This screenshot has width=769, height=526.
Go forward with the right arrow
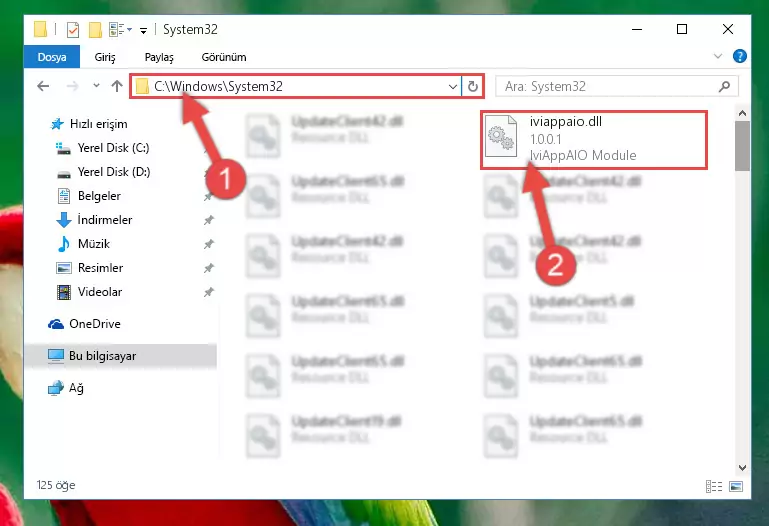tap(72, 86)
